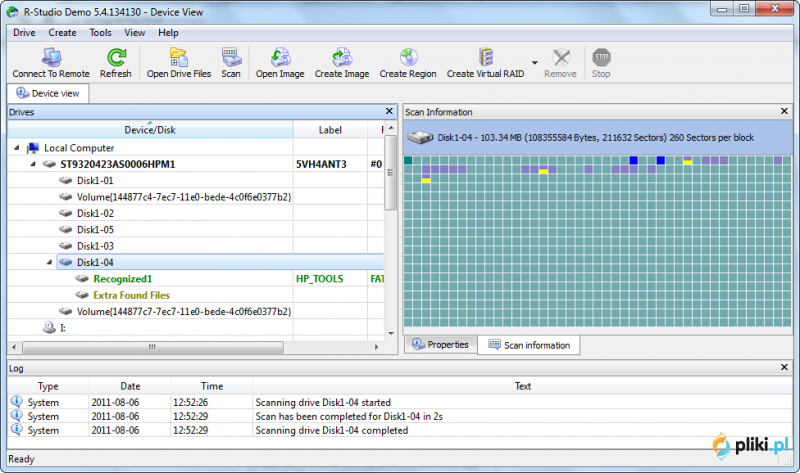Image resolution: width=800 pixels, height=473 pixels.
Task: Click the optical drive icon beside I:
Action: 49,327
